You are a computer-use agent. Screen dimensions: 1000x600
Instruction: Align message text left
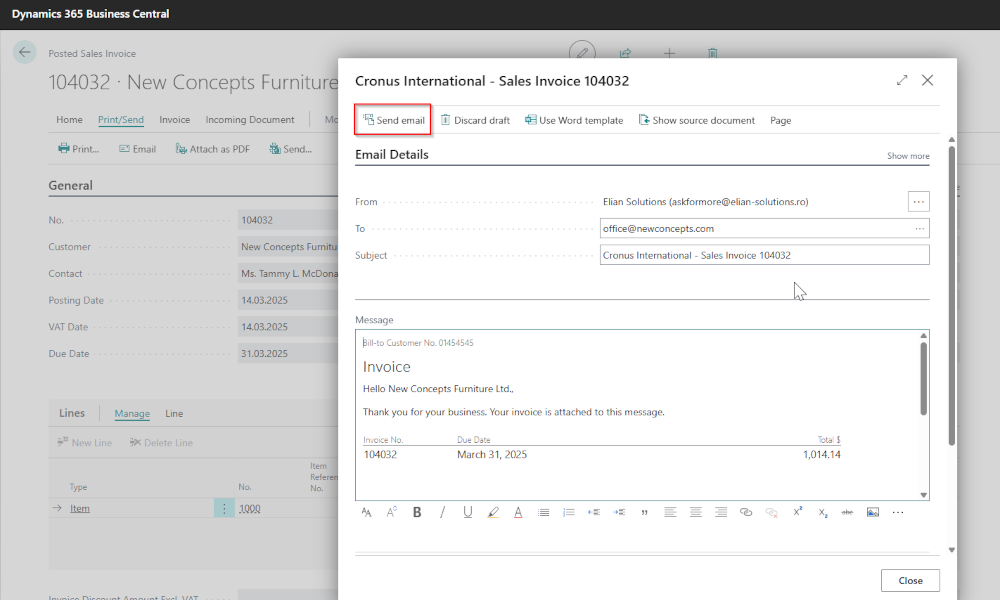[670, 512]
